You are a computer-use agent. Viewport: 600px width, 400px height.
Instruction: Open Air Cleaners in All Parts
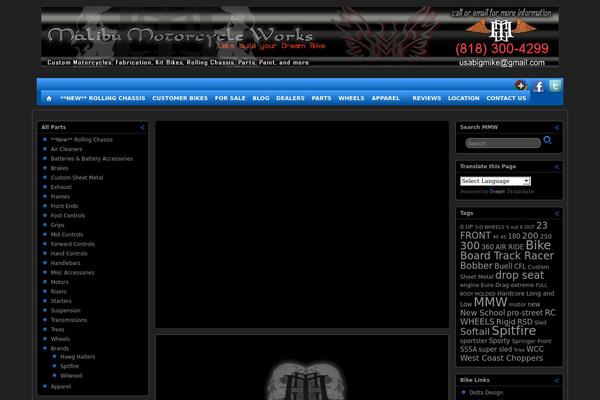click(x=66, y=149)
